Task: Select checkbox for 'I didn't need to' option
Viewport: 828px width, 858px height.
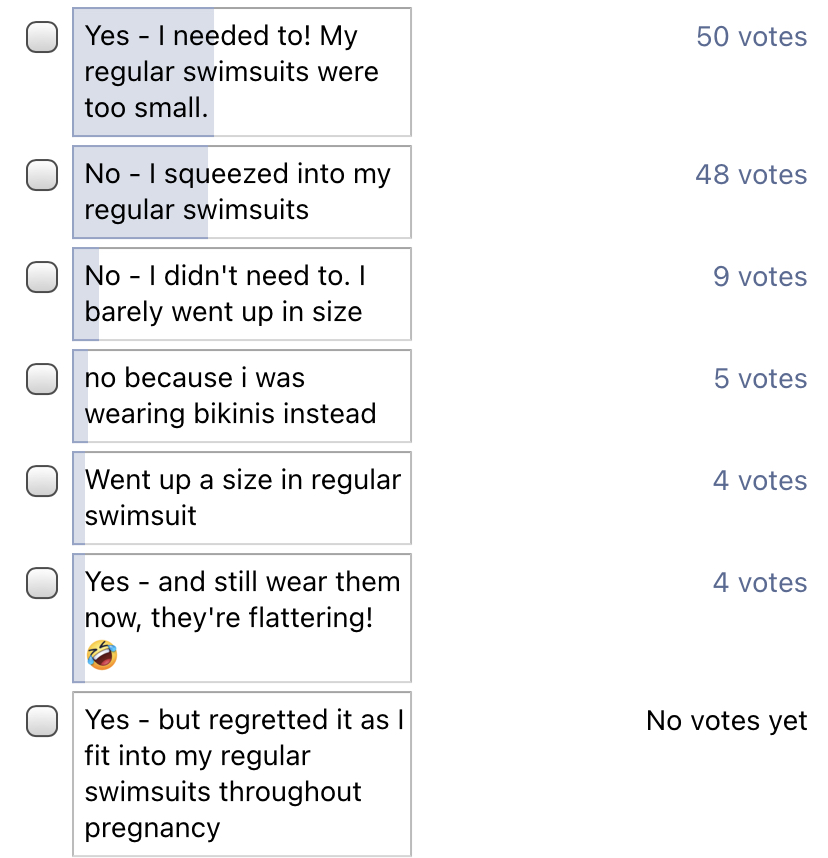Action: pos(42,277)
